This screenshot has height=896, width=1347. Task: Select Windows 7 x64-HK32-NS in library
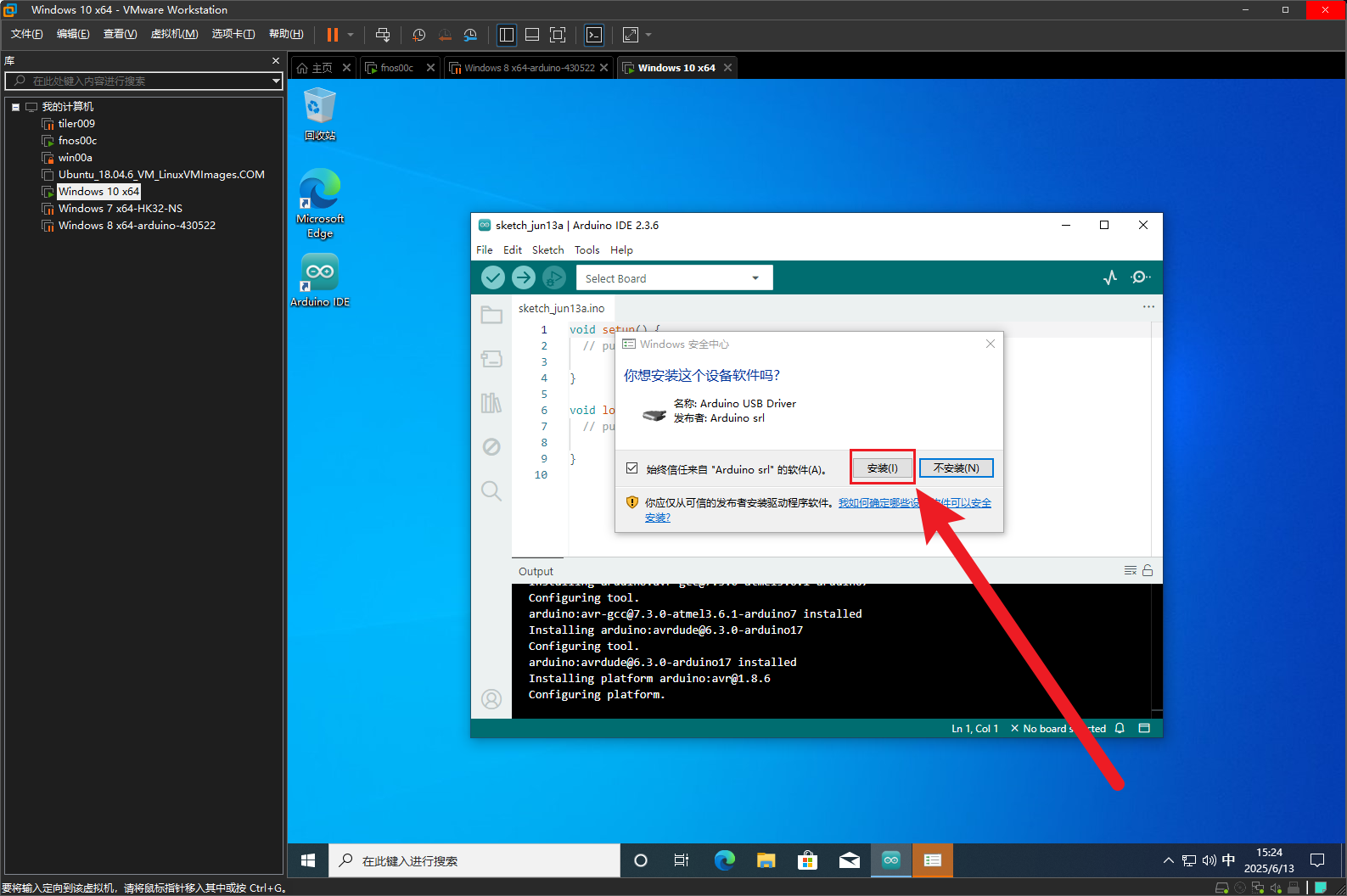[121, 209]
